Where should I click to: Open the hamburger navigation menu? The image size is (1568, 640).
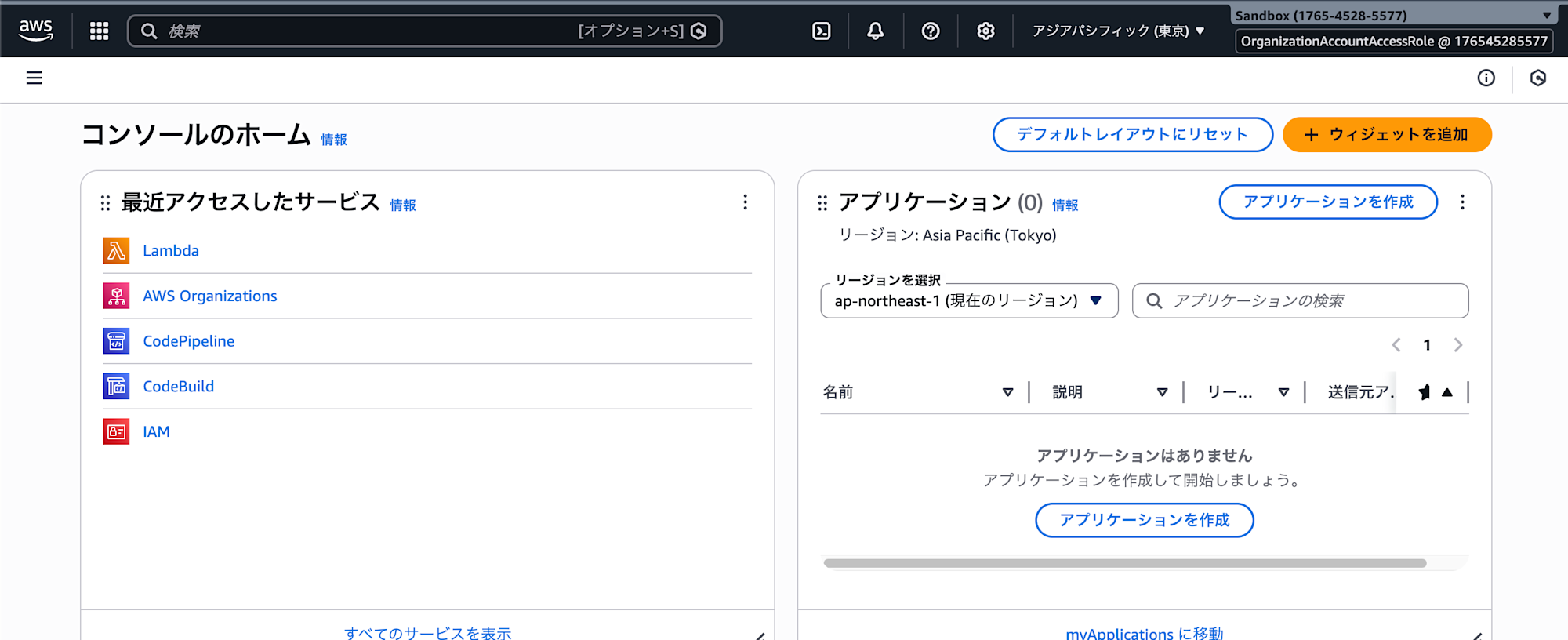[34, 78]
